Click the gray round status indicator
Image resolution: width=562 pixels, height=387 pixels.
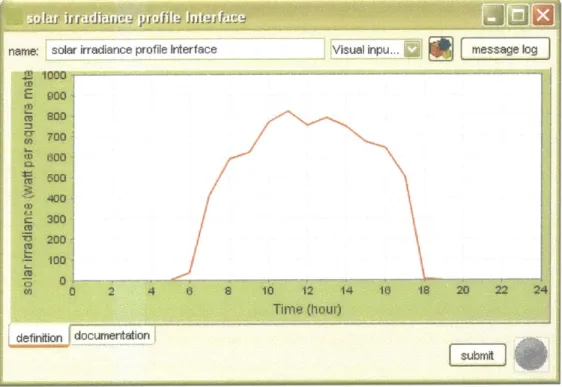coord(531,354)
